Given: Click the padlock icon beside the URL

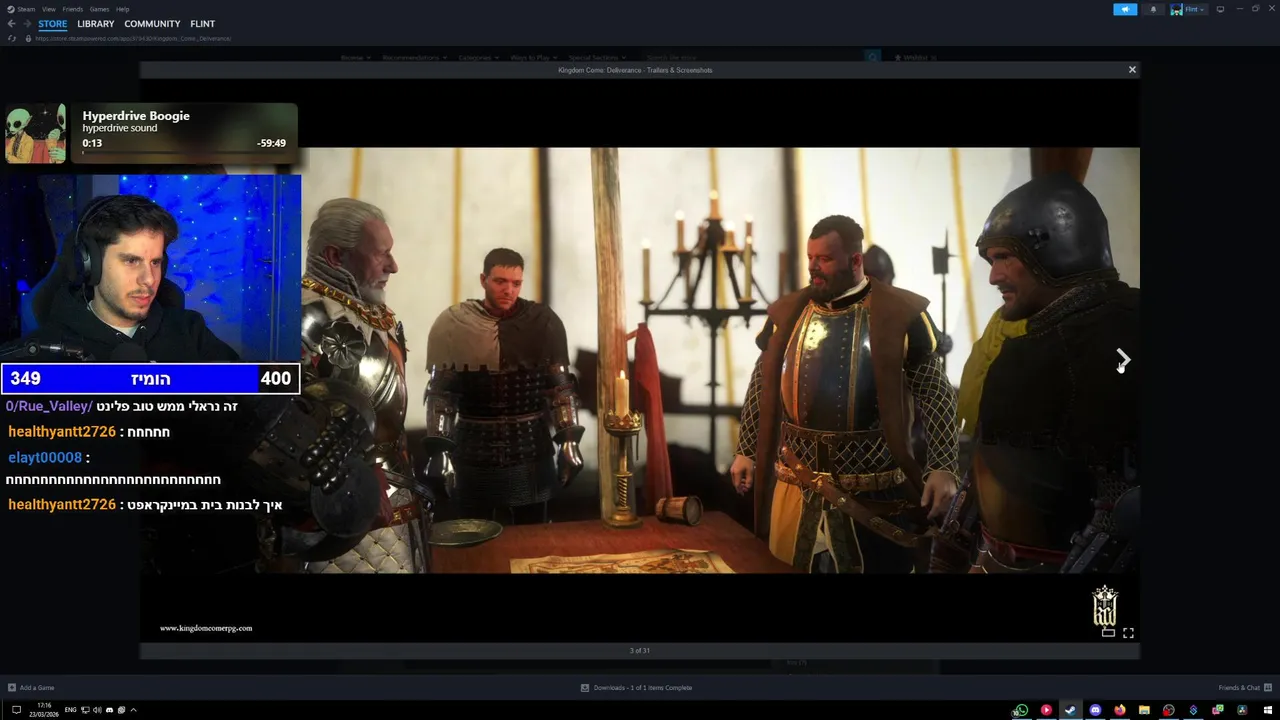Looking at the screenshot, I should coord(28,38).
